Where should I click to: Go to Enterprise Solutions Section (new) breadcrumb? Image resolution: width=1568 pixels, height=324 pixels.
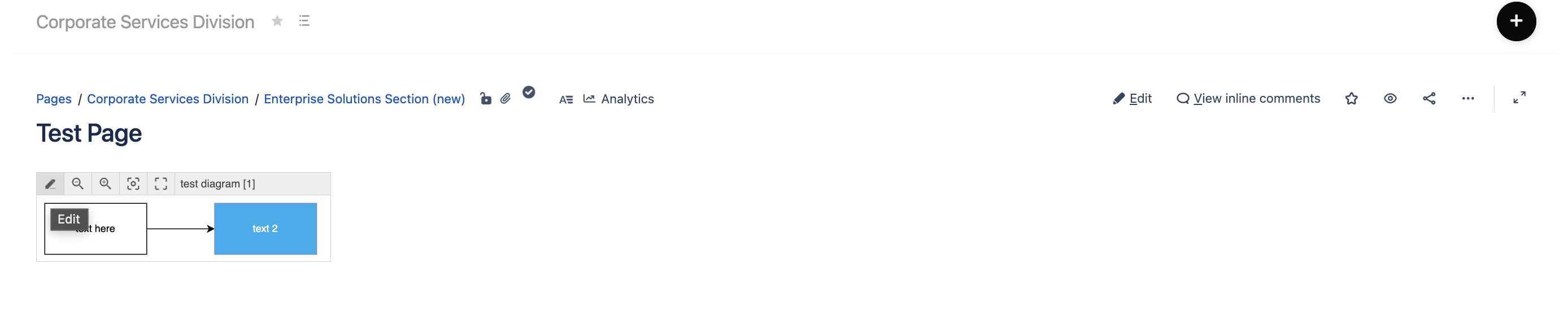point(364,99)
